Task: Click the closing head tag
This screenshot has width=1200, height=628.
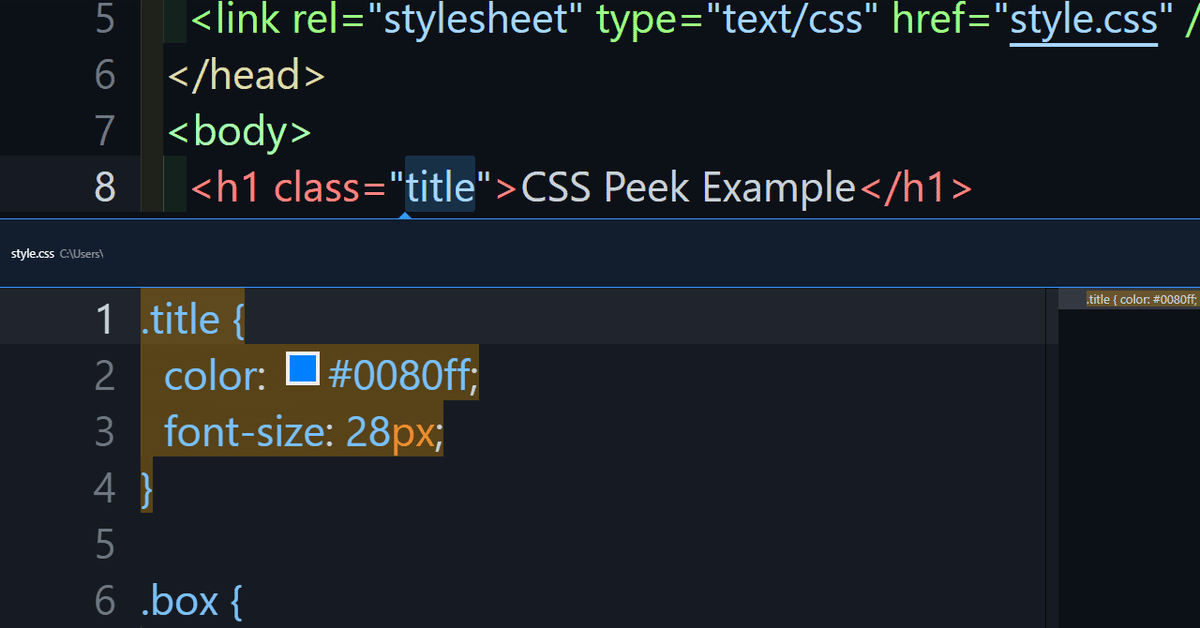Action: [246, 75]
